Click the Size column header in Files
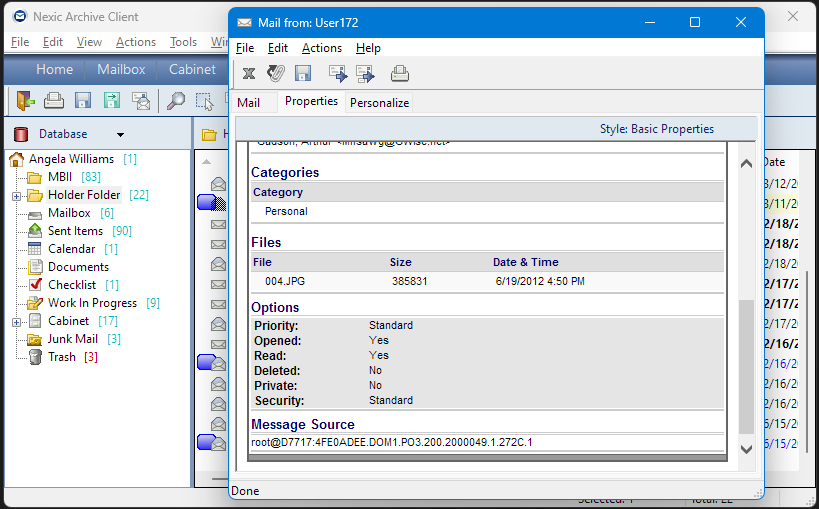Screen dimensions: 819x509 pos(401,262)
